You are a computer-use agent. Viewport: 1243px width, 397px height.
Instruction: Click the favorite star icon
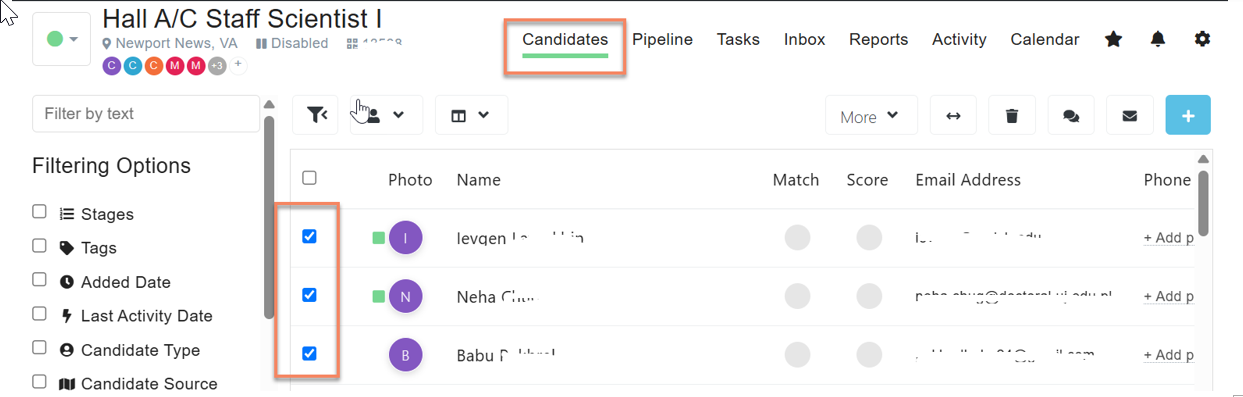1113,39
